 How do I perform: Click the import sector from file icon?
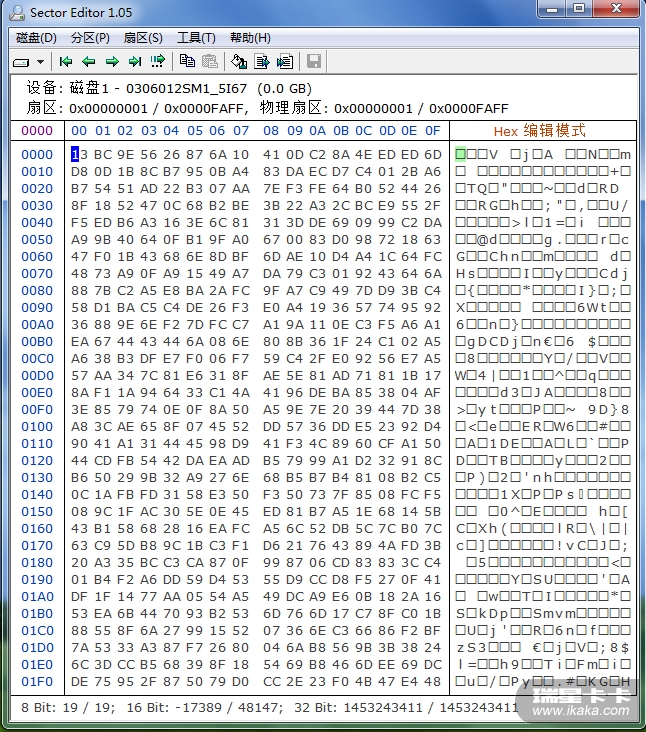point(285,62)
